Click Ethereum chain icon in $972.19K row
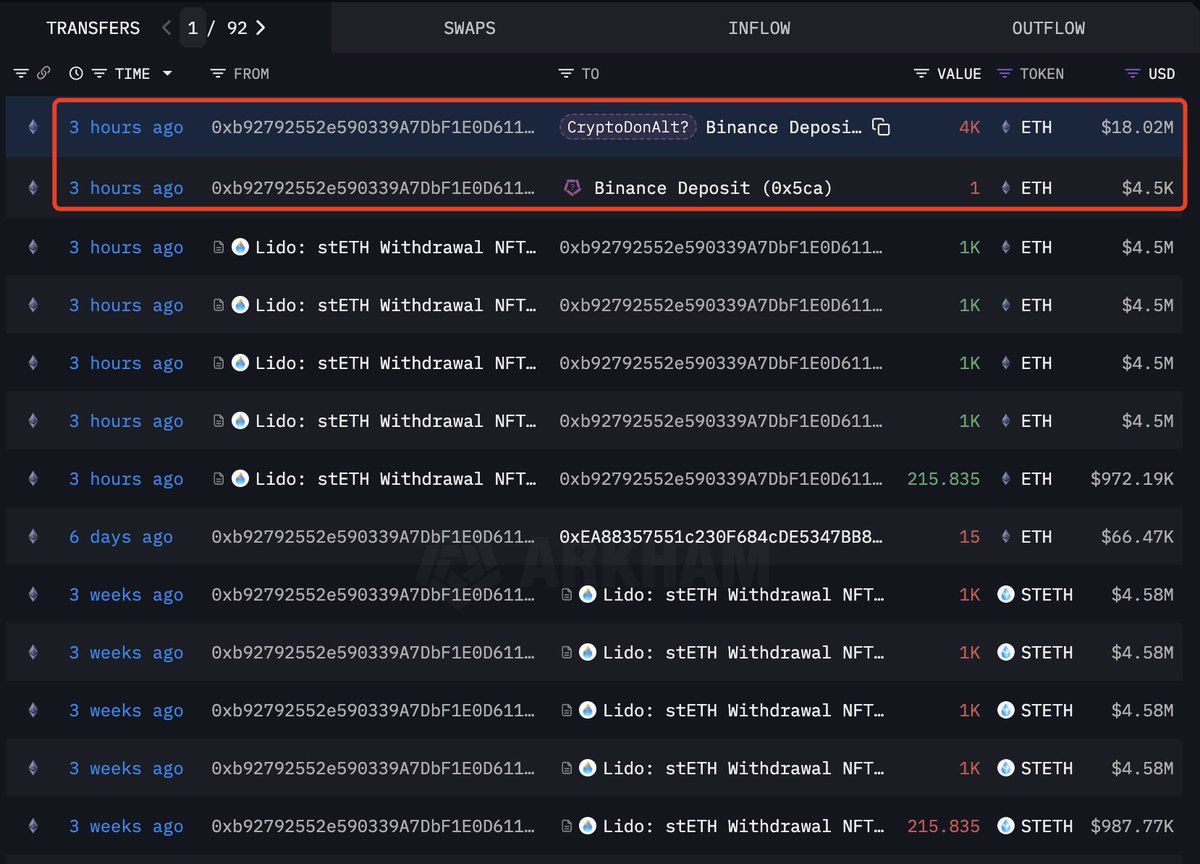Screen dimensions: 1200x864 (x=32, y=479)
